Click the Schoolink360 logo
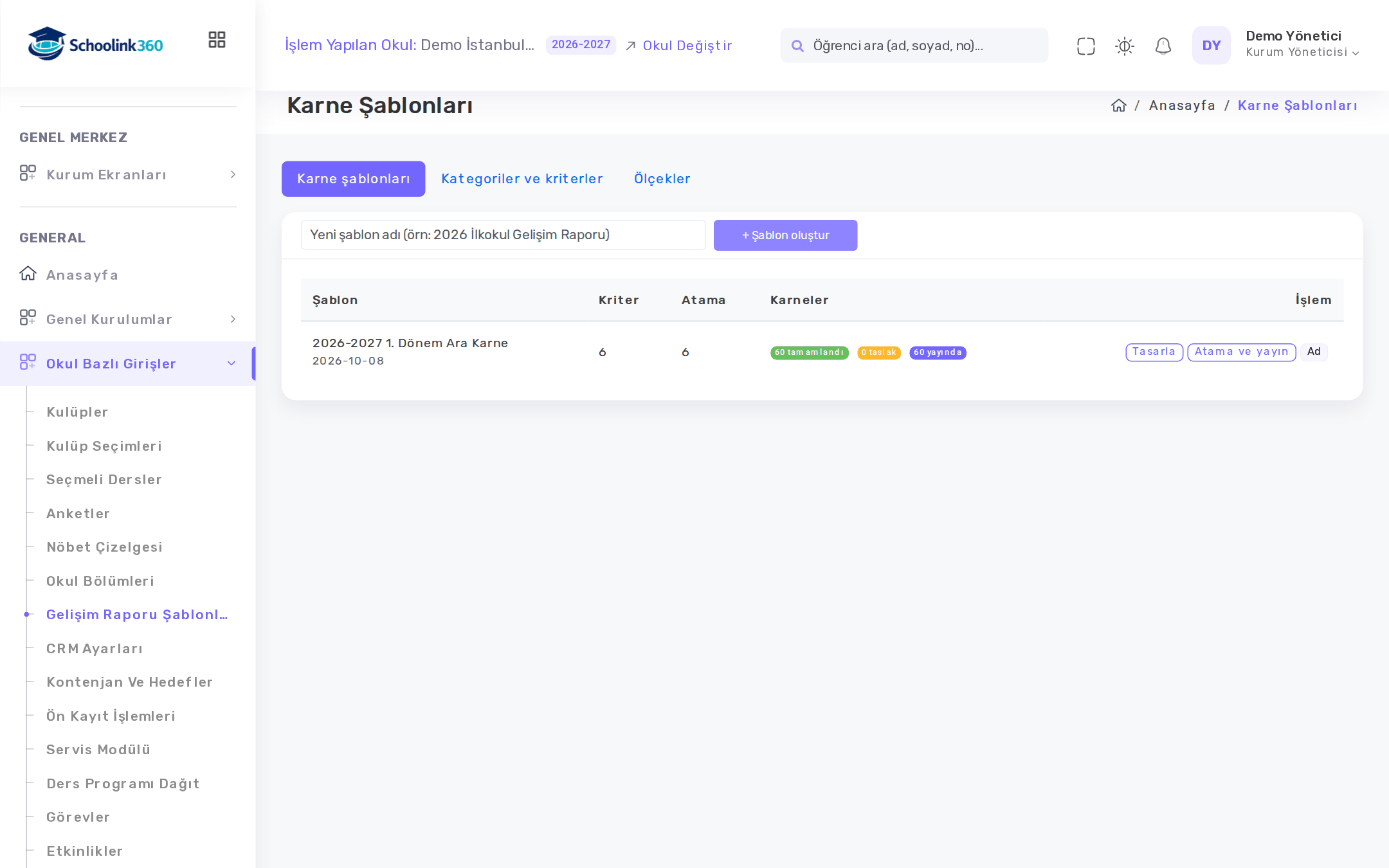This screenshot has width=1389, height=868. [95, 44]
